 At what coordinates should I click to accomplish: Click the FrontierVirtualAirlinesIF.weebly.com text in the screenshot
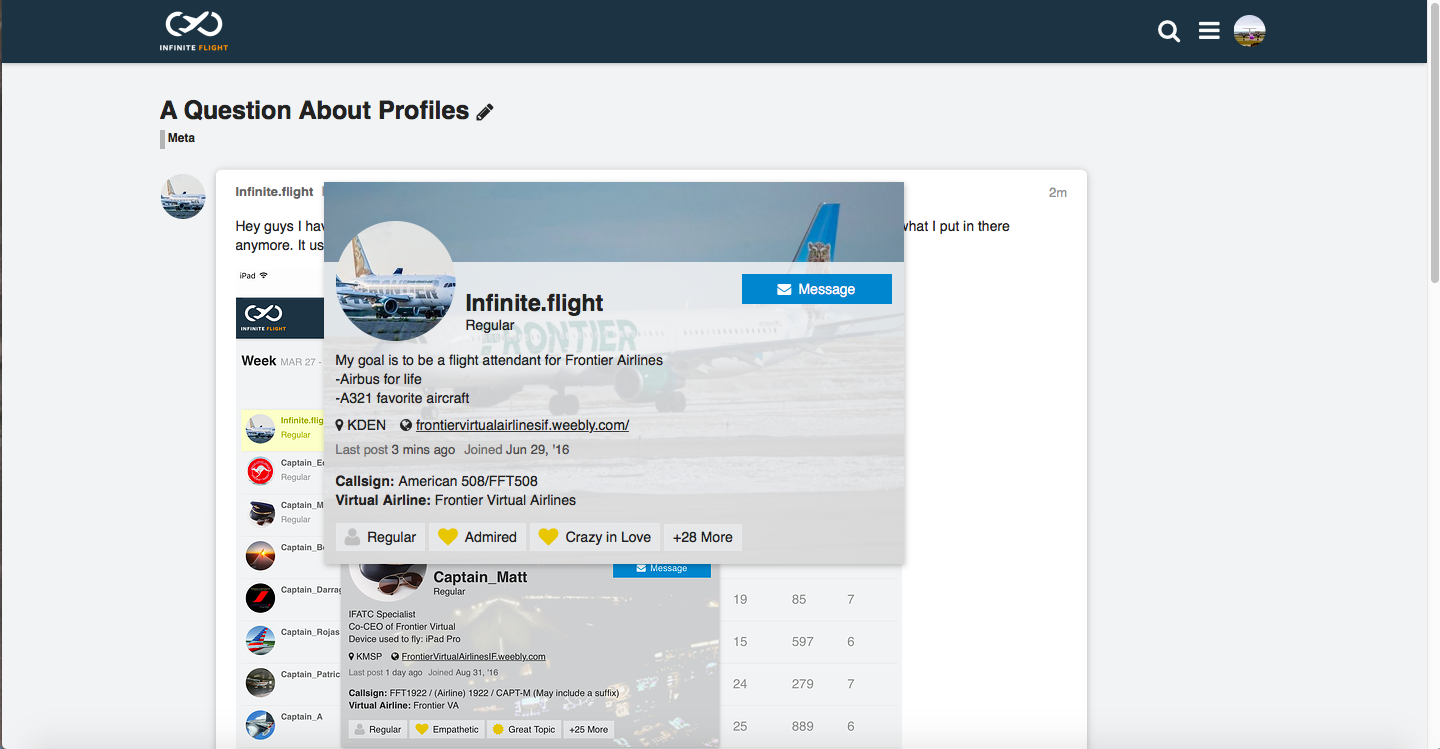coord(474,657)
